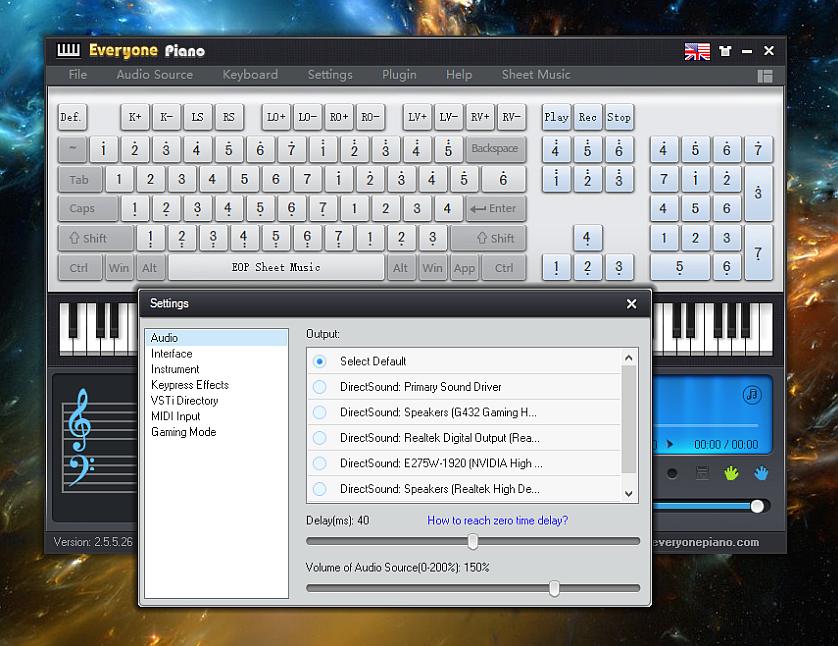Click the RO- right octave down button
838x646 pixels.
click(370, 117)
